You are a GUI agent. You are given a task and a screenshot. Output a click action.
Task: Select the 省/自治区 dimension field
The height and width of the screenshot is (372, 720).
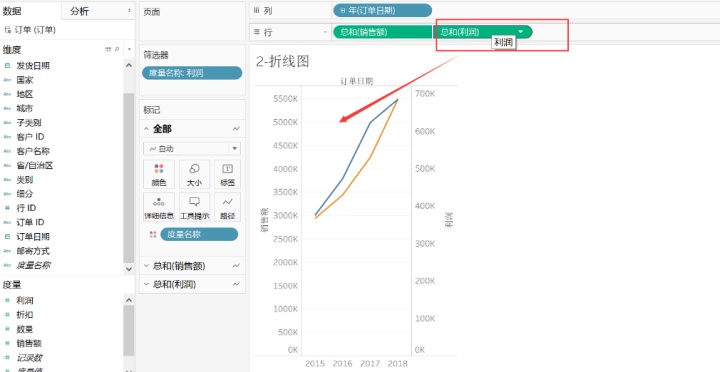(x=35, y=165)
